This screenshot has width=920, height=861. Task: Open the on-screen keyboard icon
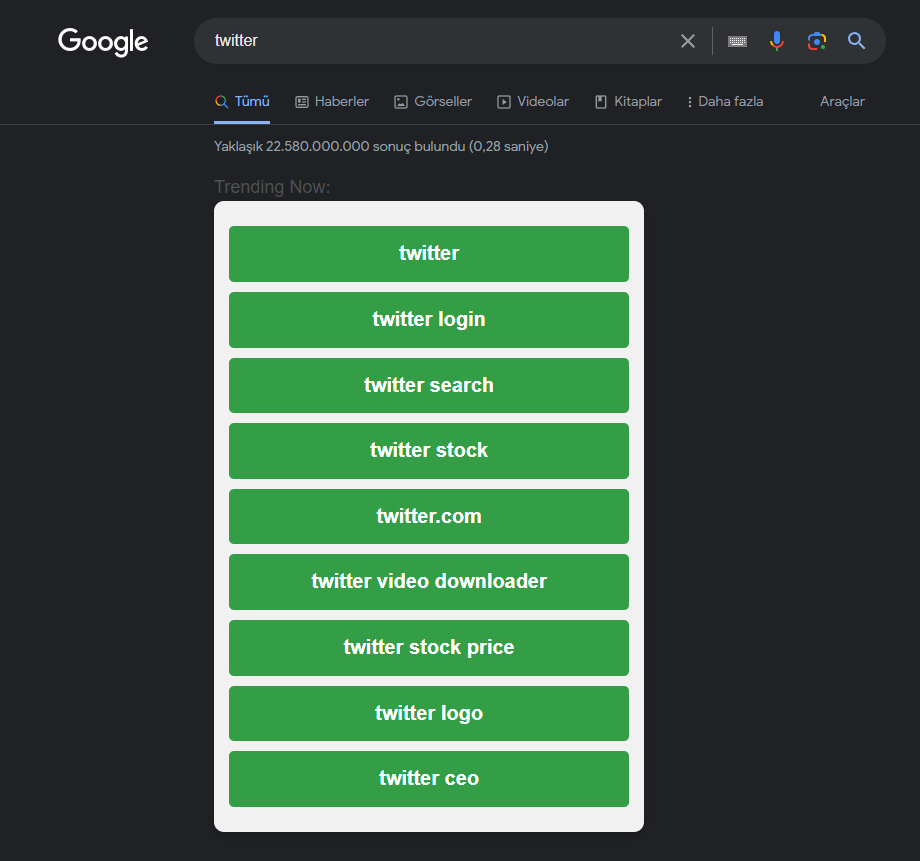737,41
